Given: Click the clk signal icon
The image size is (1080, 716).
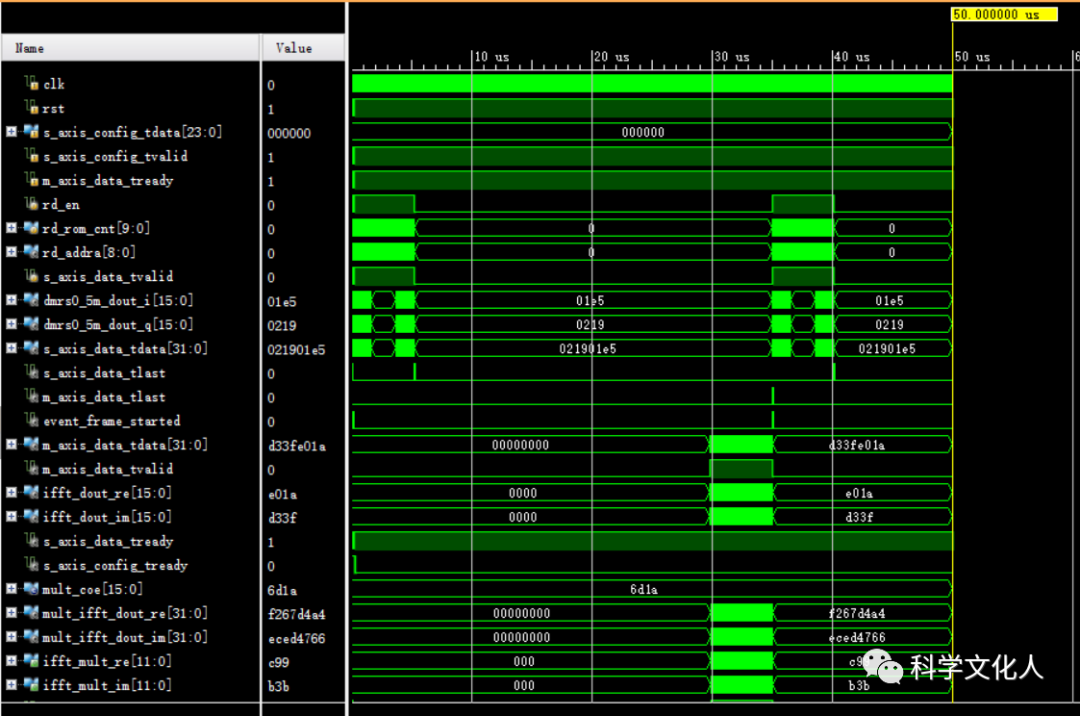Looking at the screenshot, I should (x=32, y=84).
